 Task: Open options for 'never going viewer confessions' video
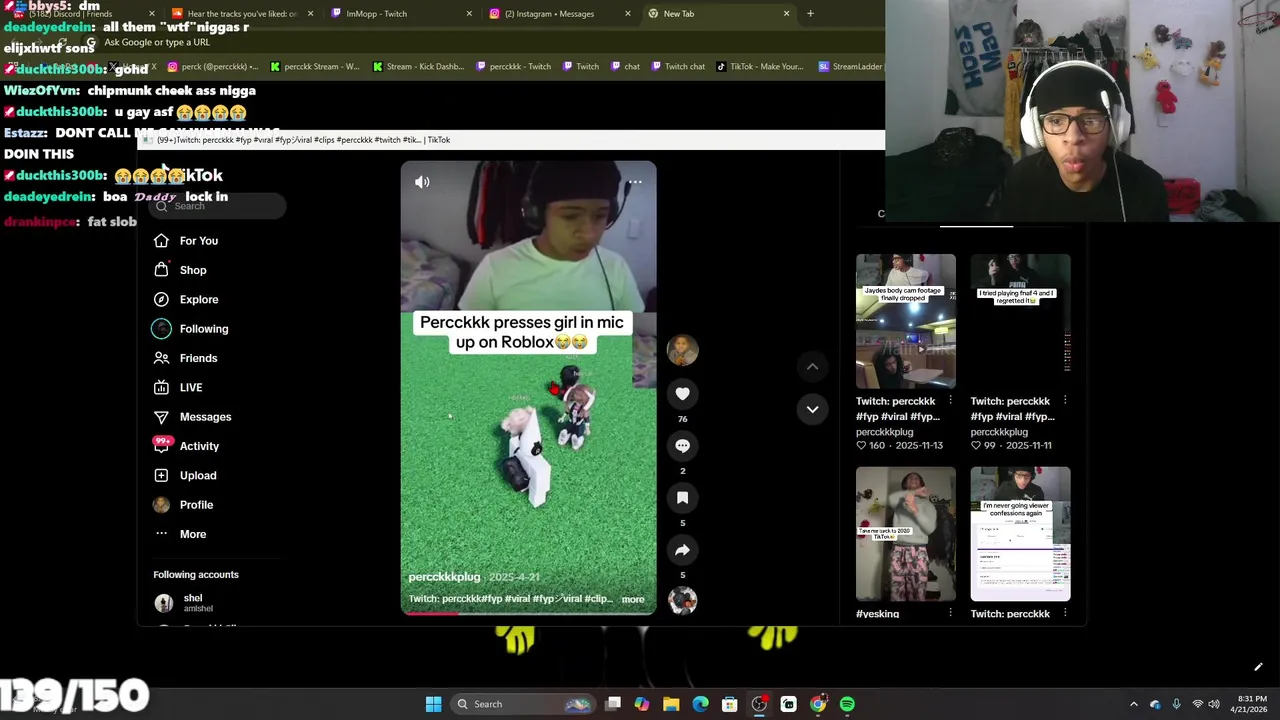[x=1064, y=614]
